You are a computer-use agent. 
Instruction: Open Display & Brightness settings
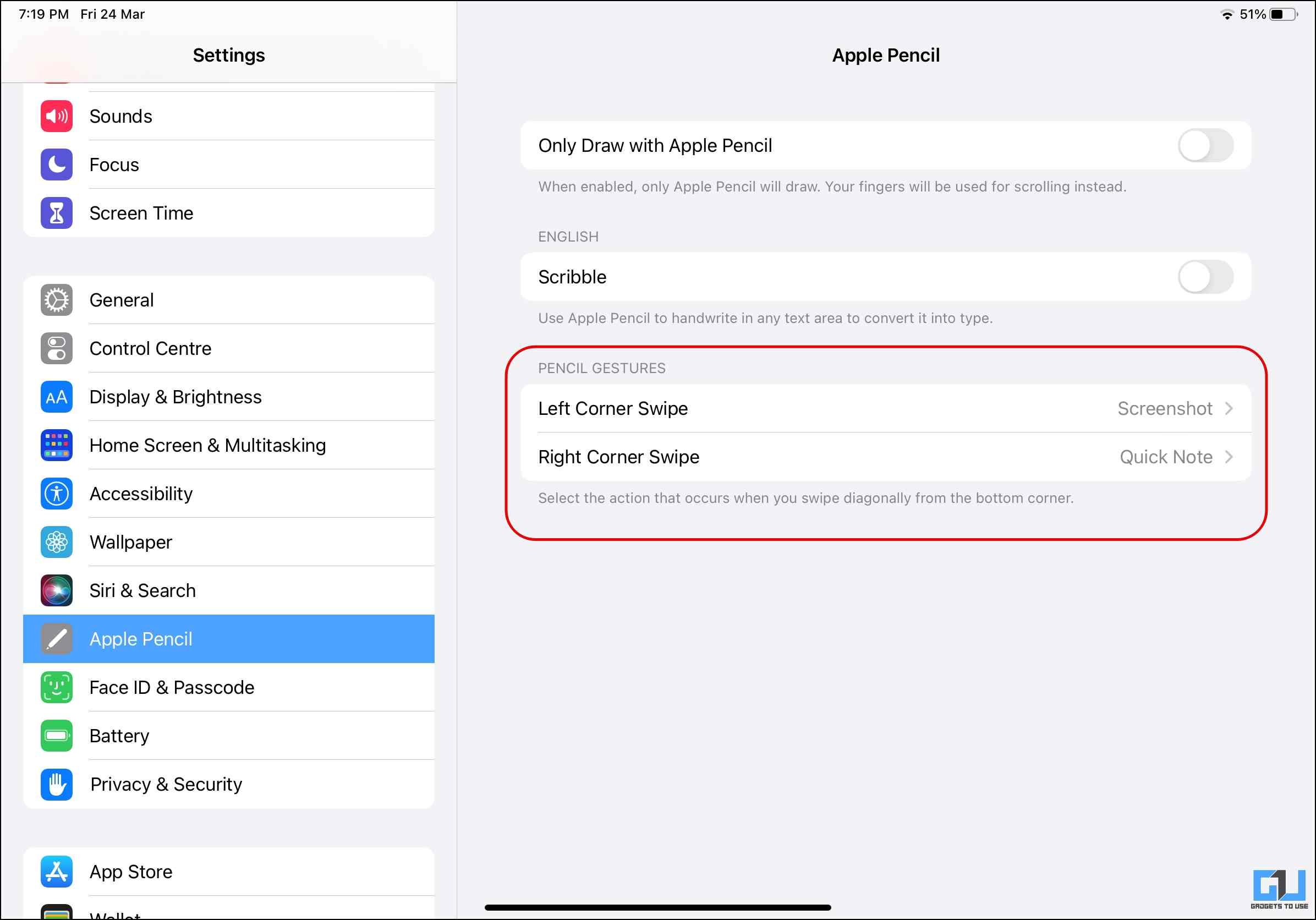(x=176, y=397)
